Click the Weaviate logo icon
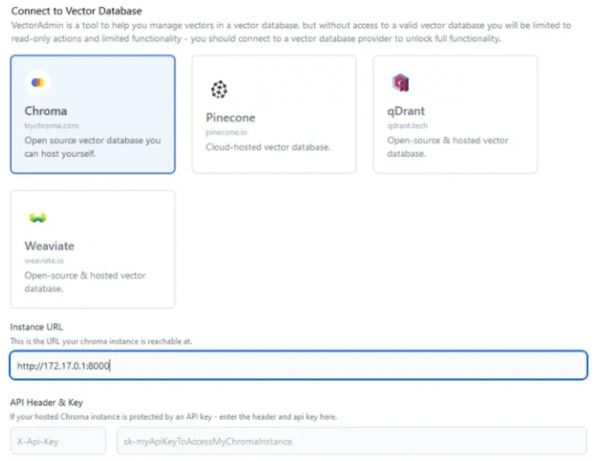The image size is (599, 461). [37, 218]
